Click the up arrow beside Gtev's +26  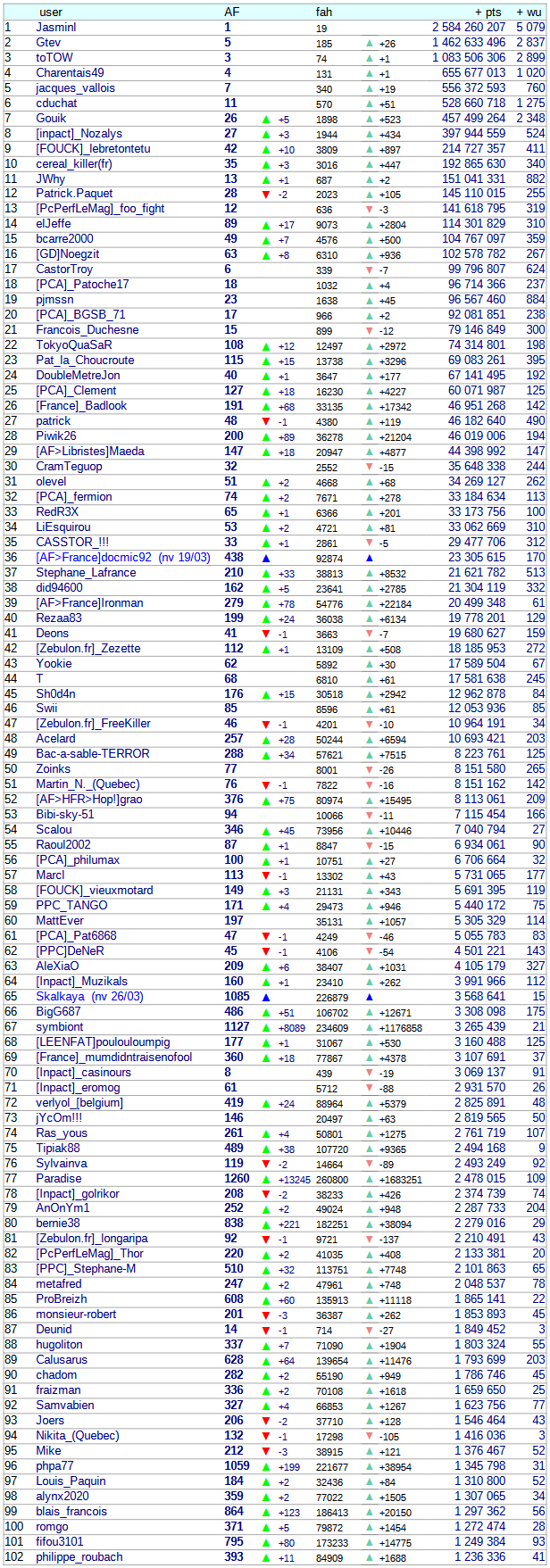click(370, 43)
